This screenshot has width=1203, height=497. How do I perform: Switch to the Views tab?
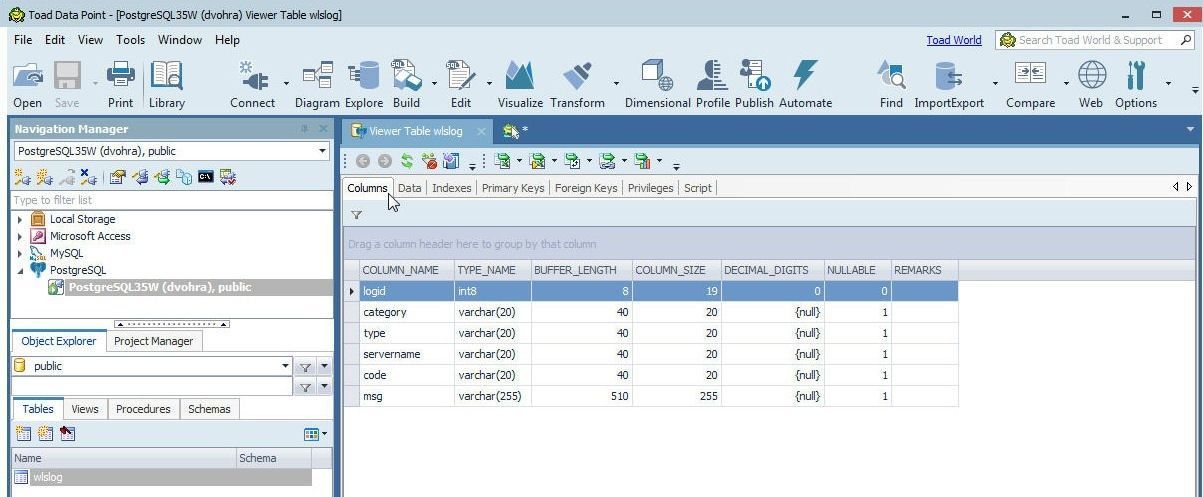click(x=85, y=409)
